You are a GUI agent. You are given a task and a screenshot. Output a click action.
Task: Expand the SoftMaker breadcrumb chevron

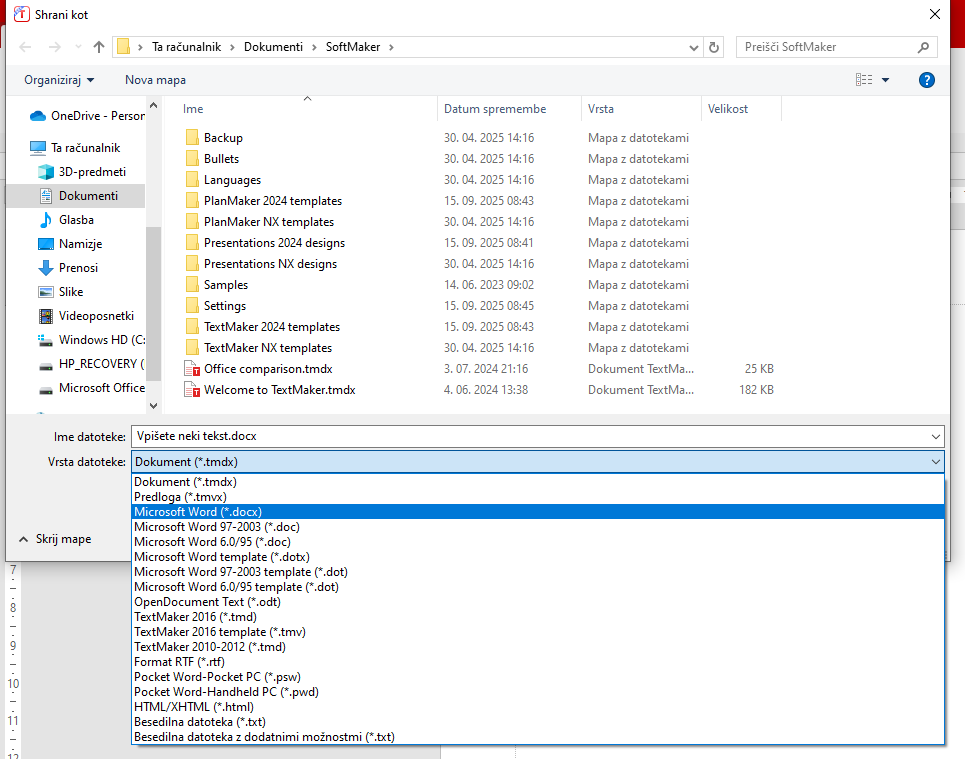[391, 47]
